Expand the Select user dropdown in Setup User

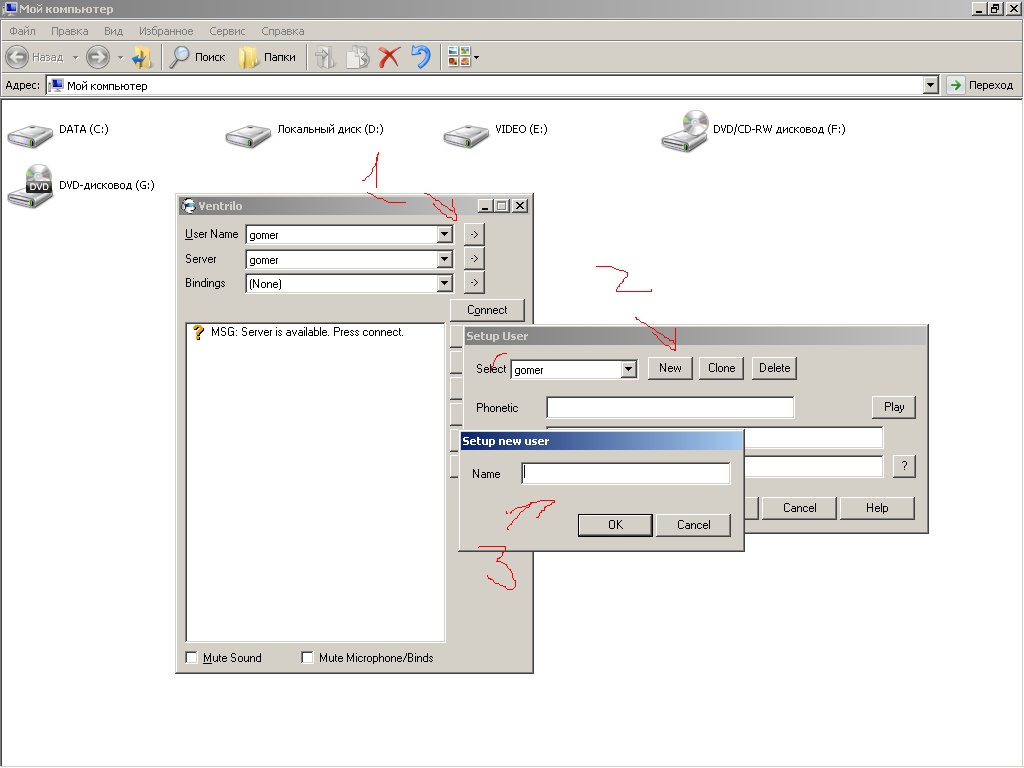[x=628, y=369]
